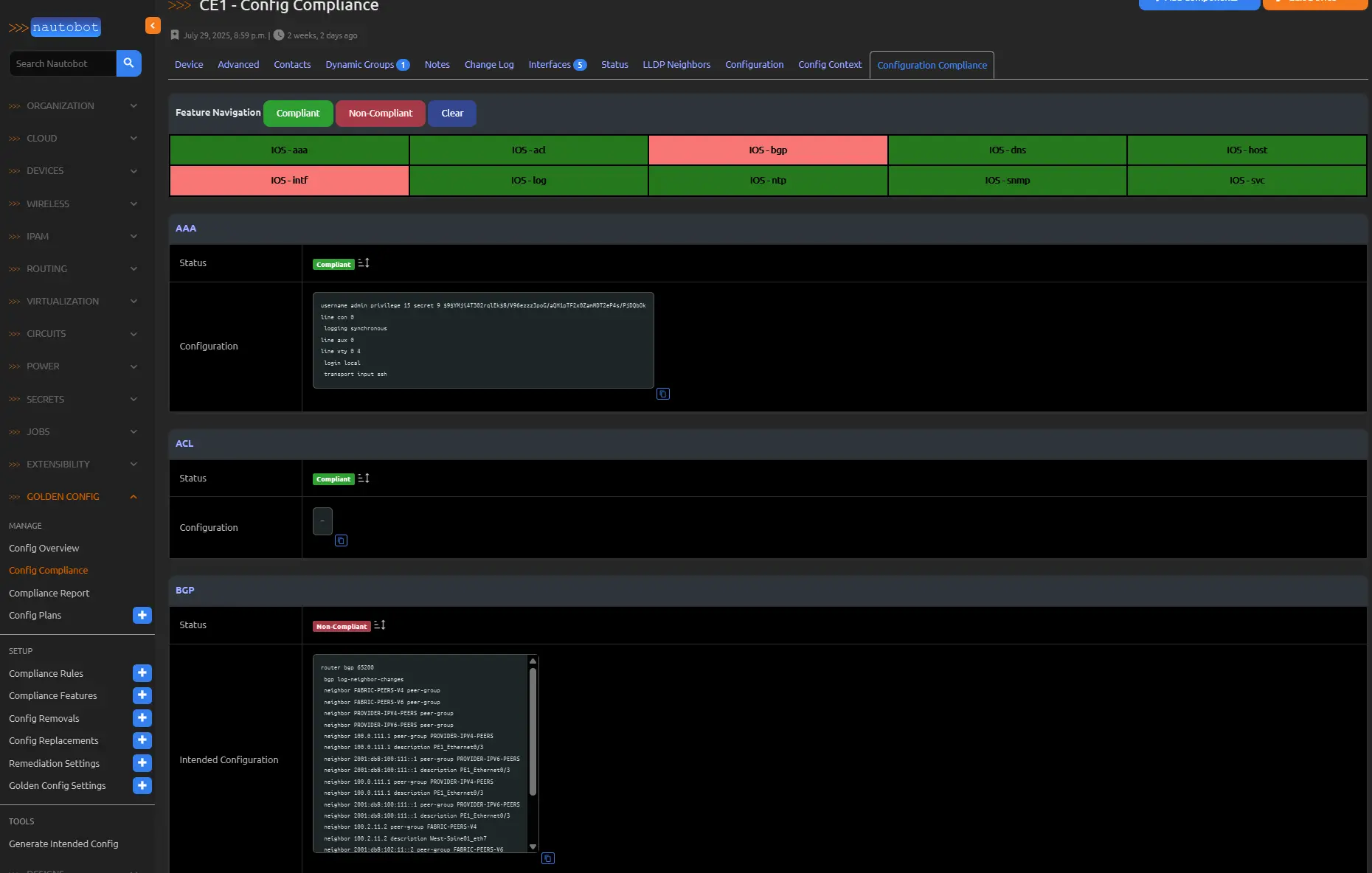Switch to the Config Context tab
The width and height of the screenshot is (1372, 873).
pyautogui.click(x=830, y=65)
